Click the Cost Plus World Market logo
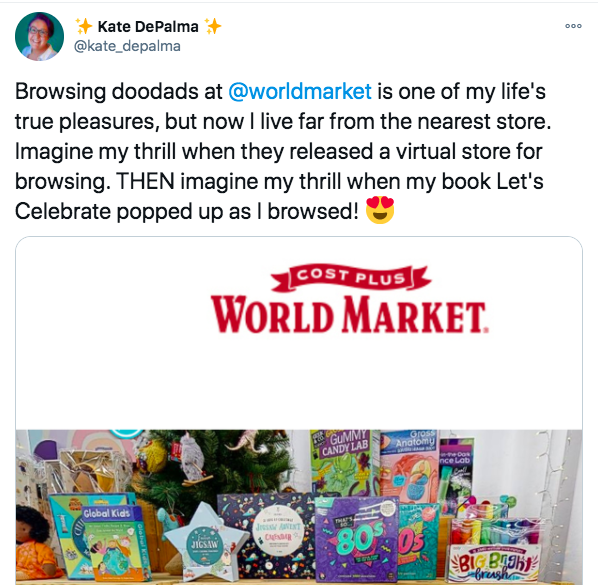The image size is (598, 585). 349,300
